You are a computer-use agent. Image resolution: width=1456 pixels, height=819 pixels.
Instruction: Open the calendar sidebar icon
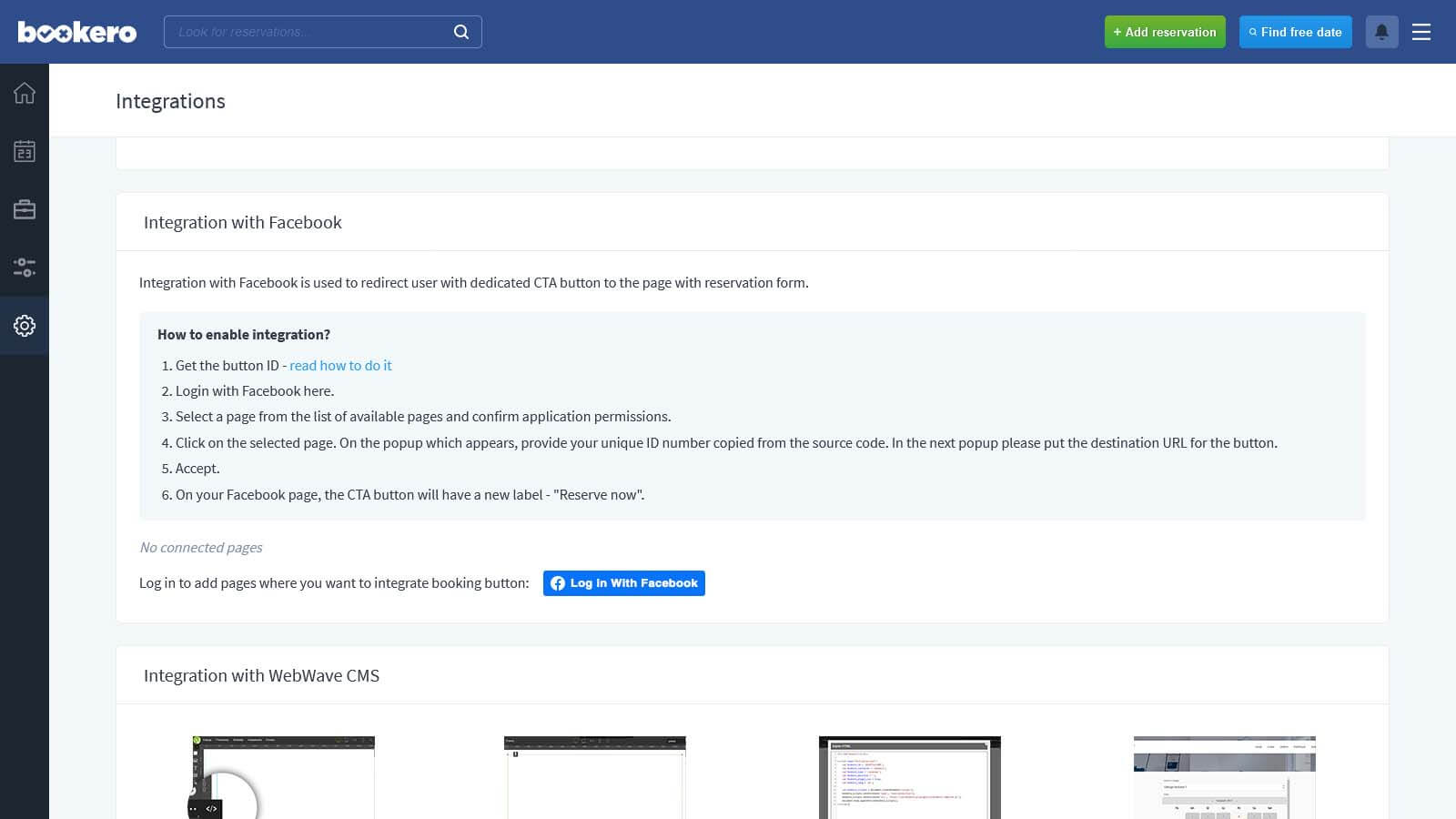coord(25,151)
